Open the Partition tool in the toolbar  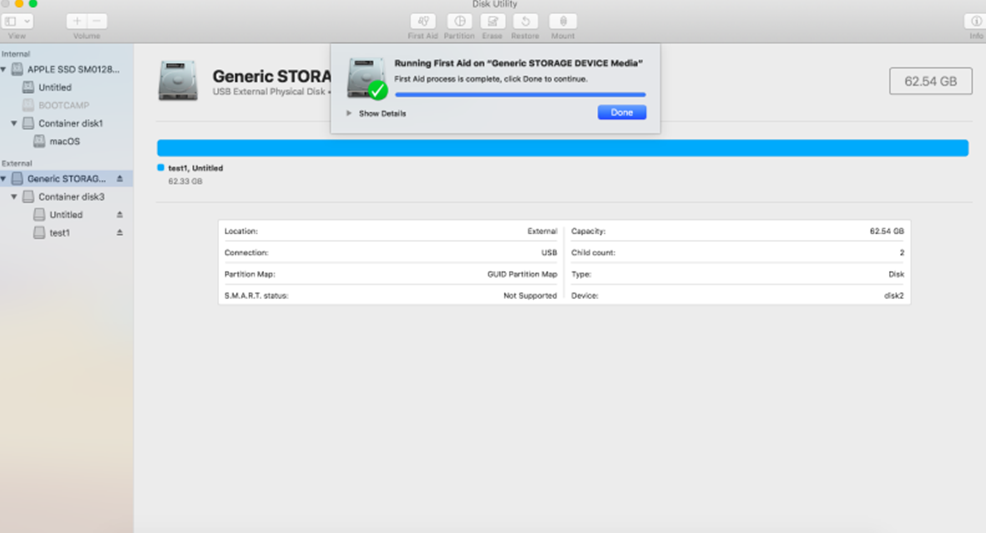pyautogui.click(x=459, y=21)
